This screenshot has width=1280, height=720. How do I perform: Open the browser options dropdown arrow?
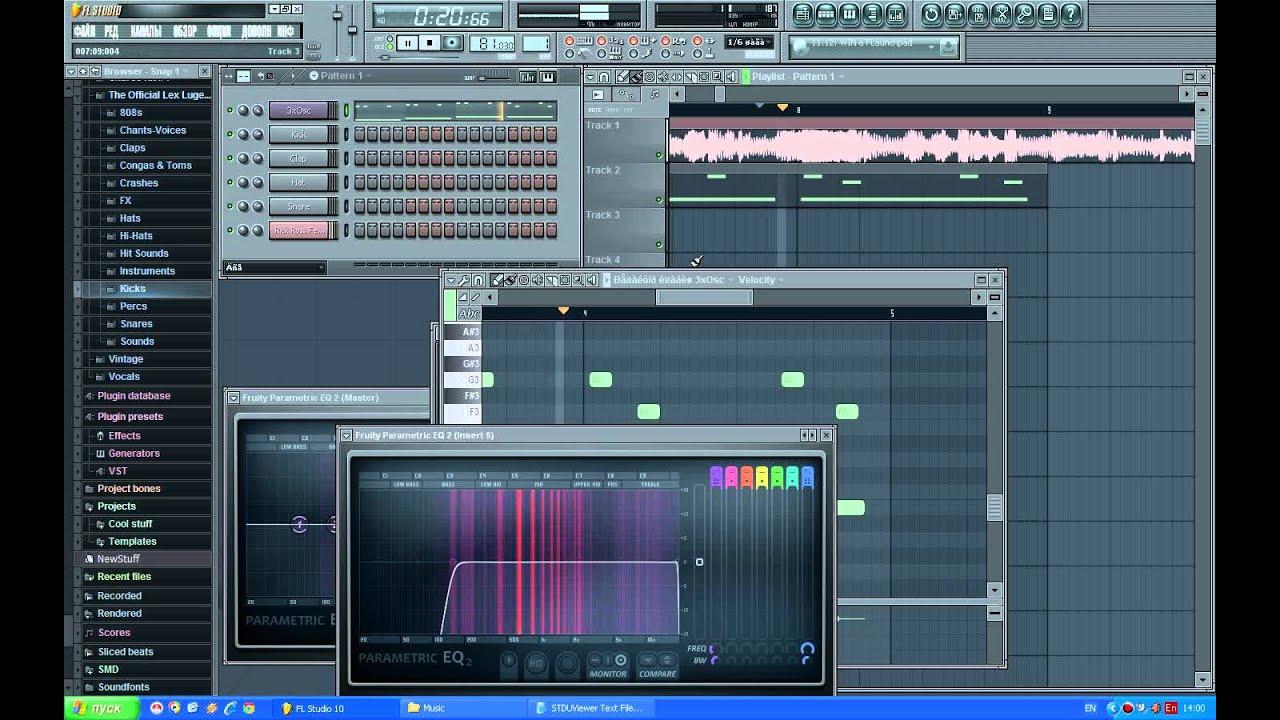tap(72, 72)
